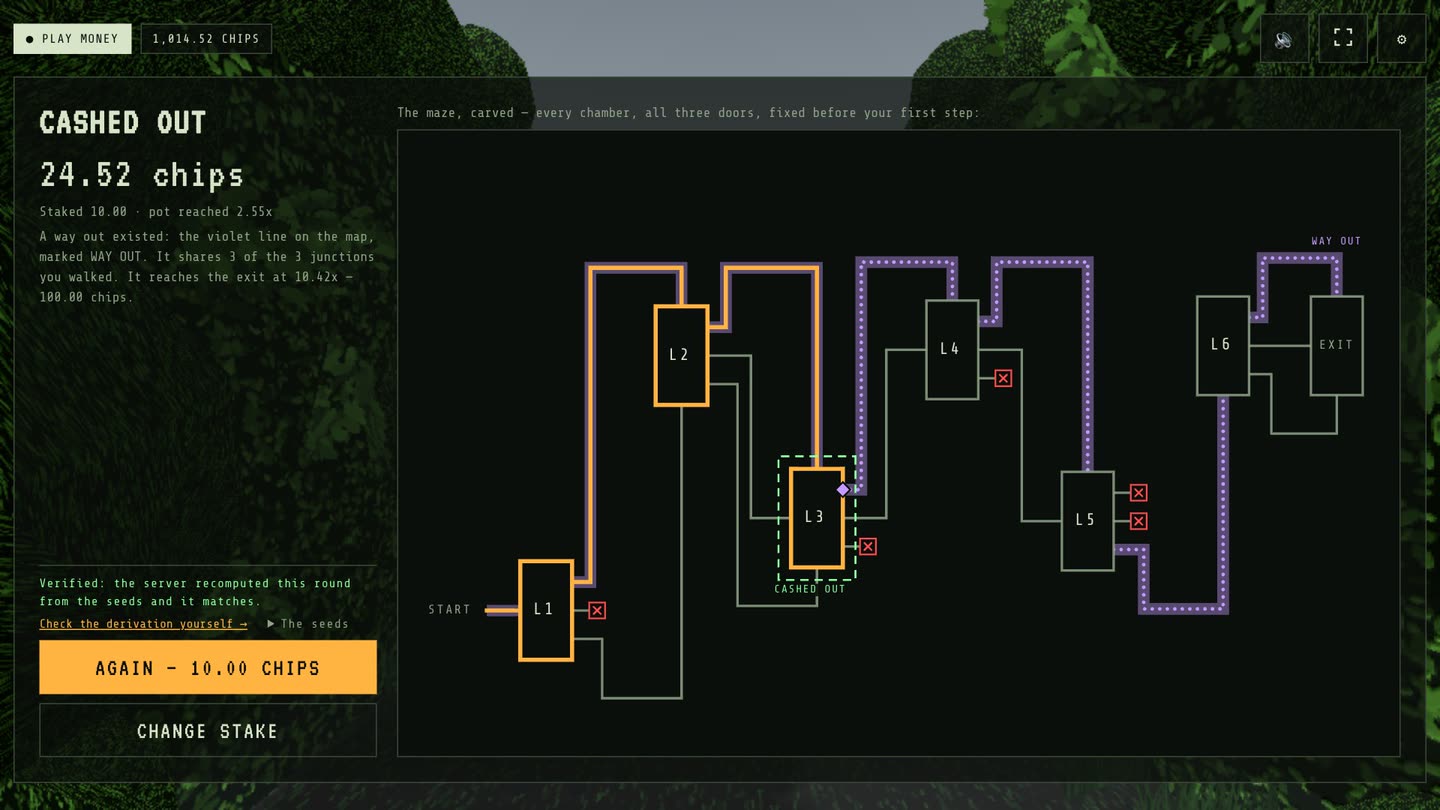
Task: Click the START label
Action: pos(450,610)
